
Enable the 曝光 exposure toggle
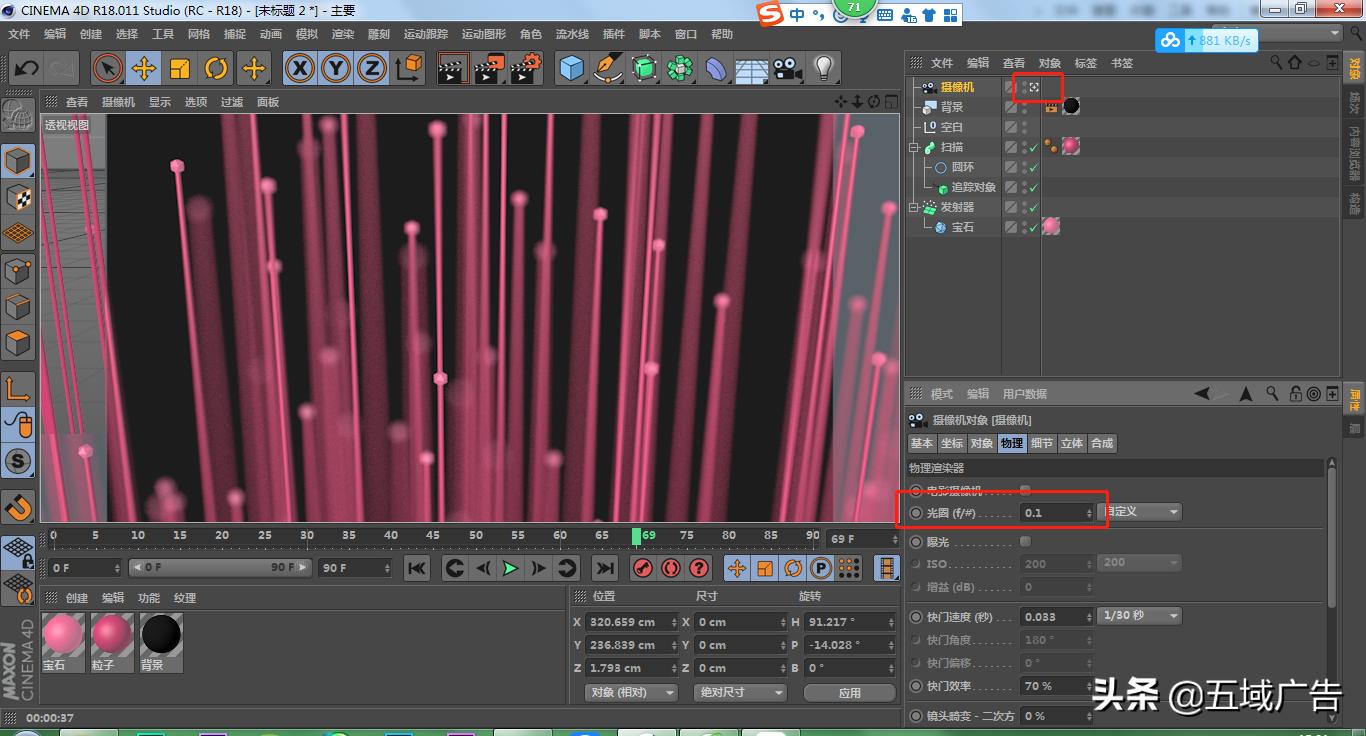(x=1026, y=543)
